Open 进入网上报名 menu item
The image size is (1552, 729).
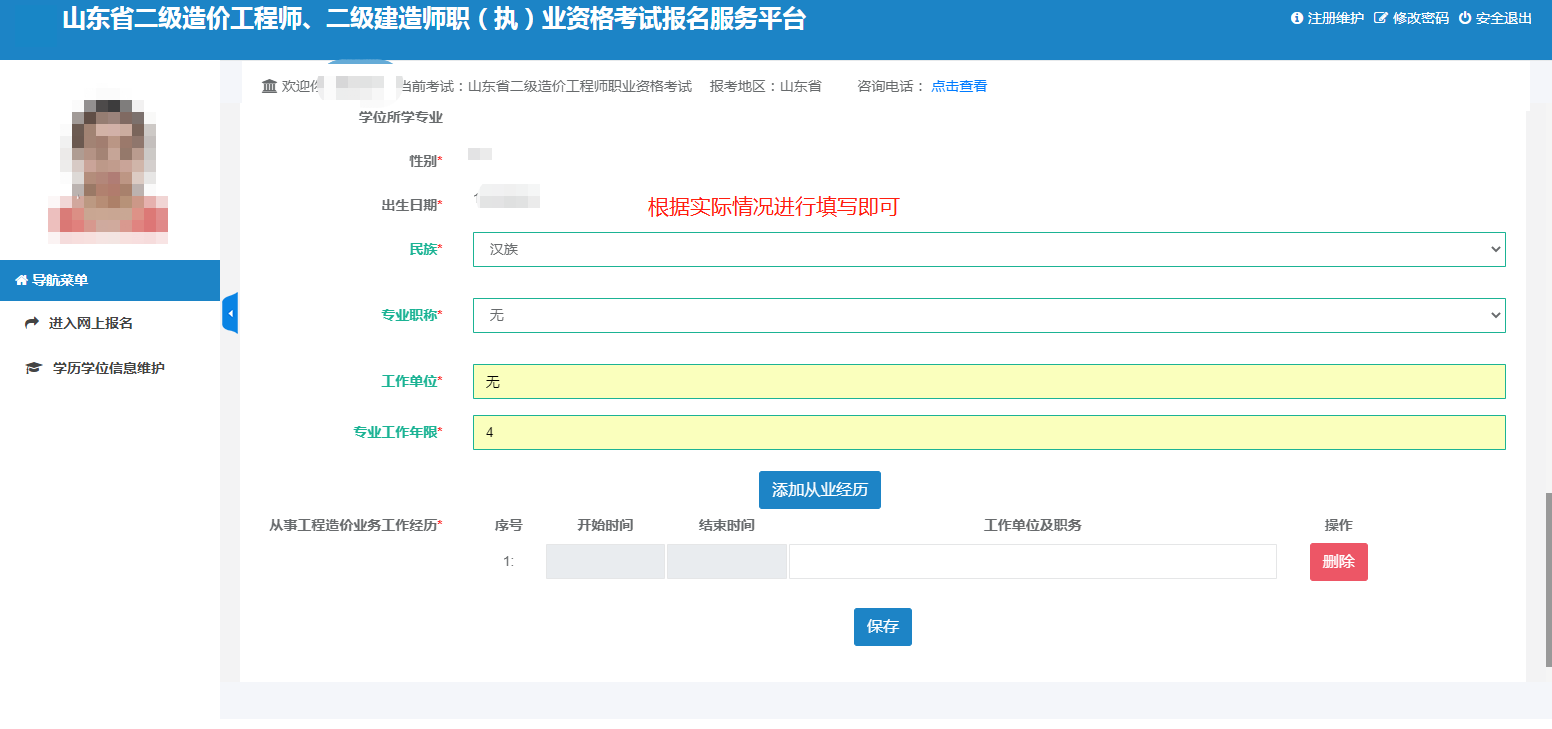point(90,324)
